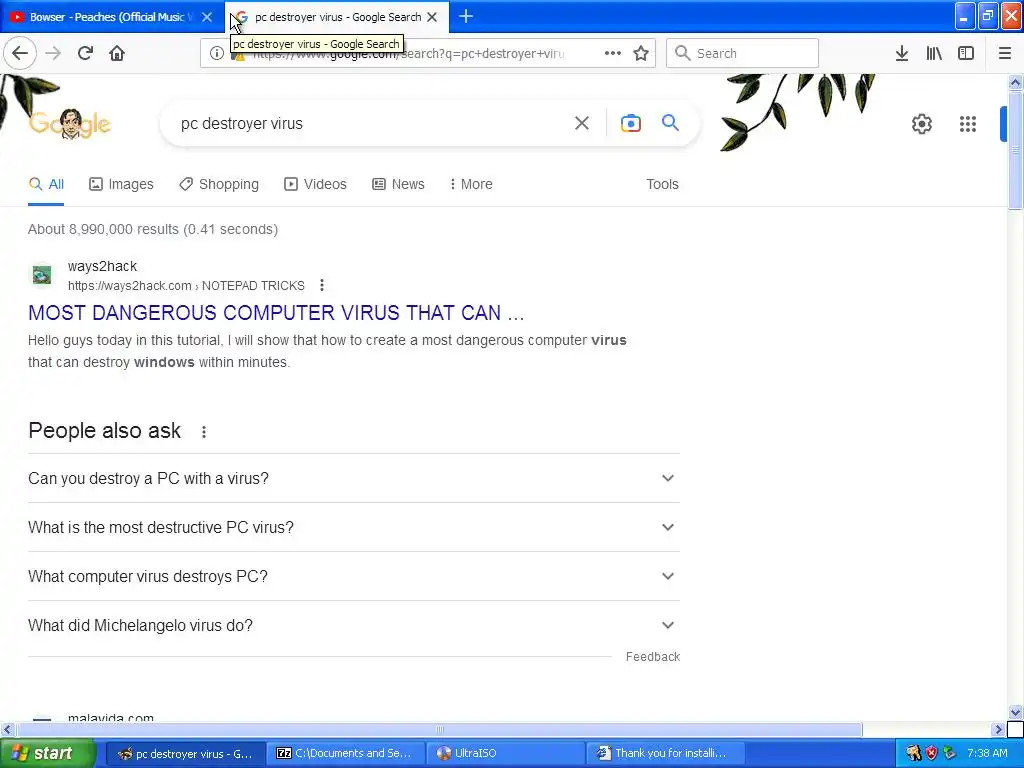The height and width of the screenshot is (768, 1024).
Task: Switch to Shopping results
Action: pos(219,184)
